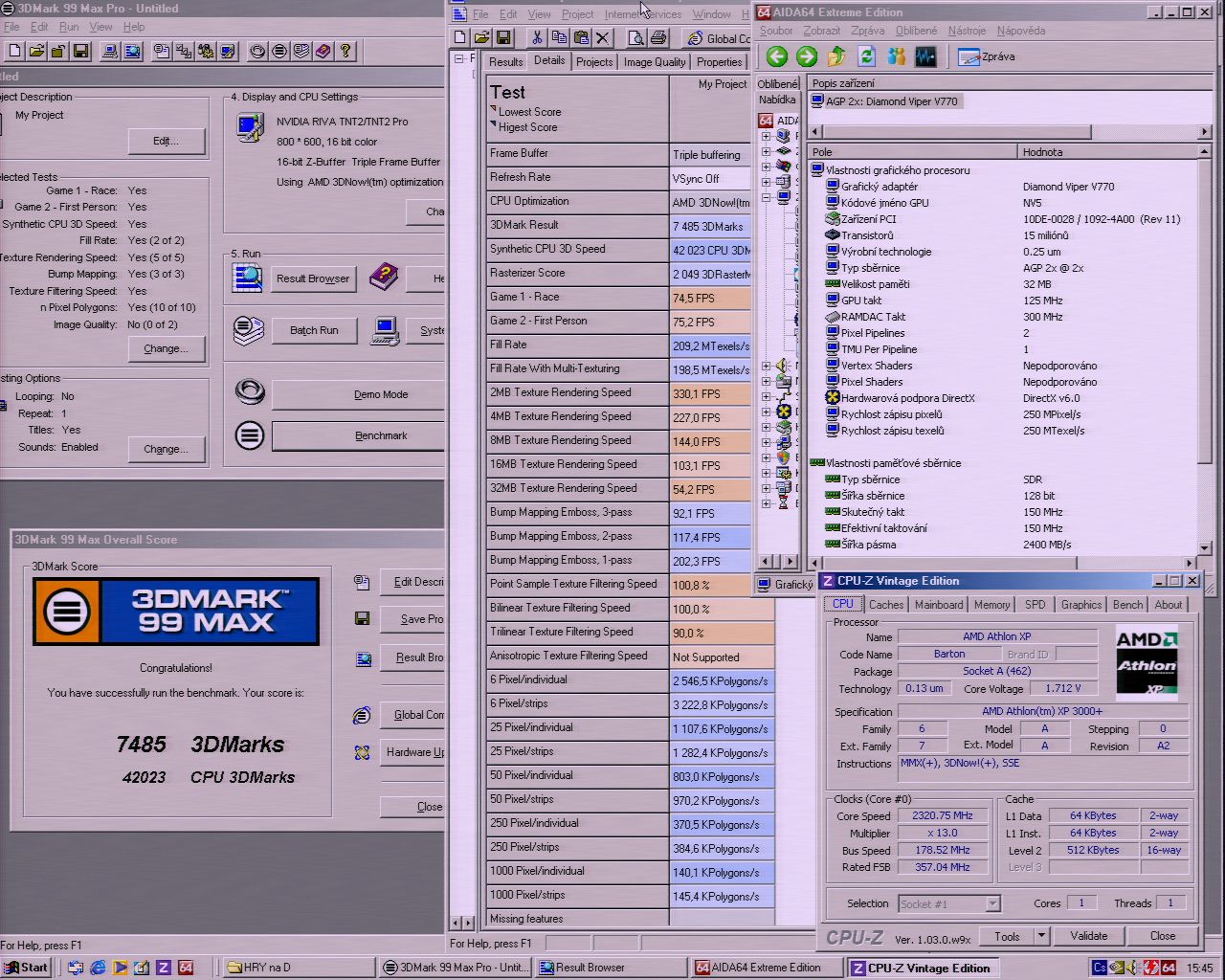Click the purple book icon beside Result Browser button
The width and height of the screenshot is (1225, 980).
tap(384, 278)
